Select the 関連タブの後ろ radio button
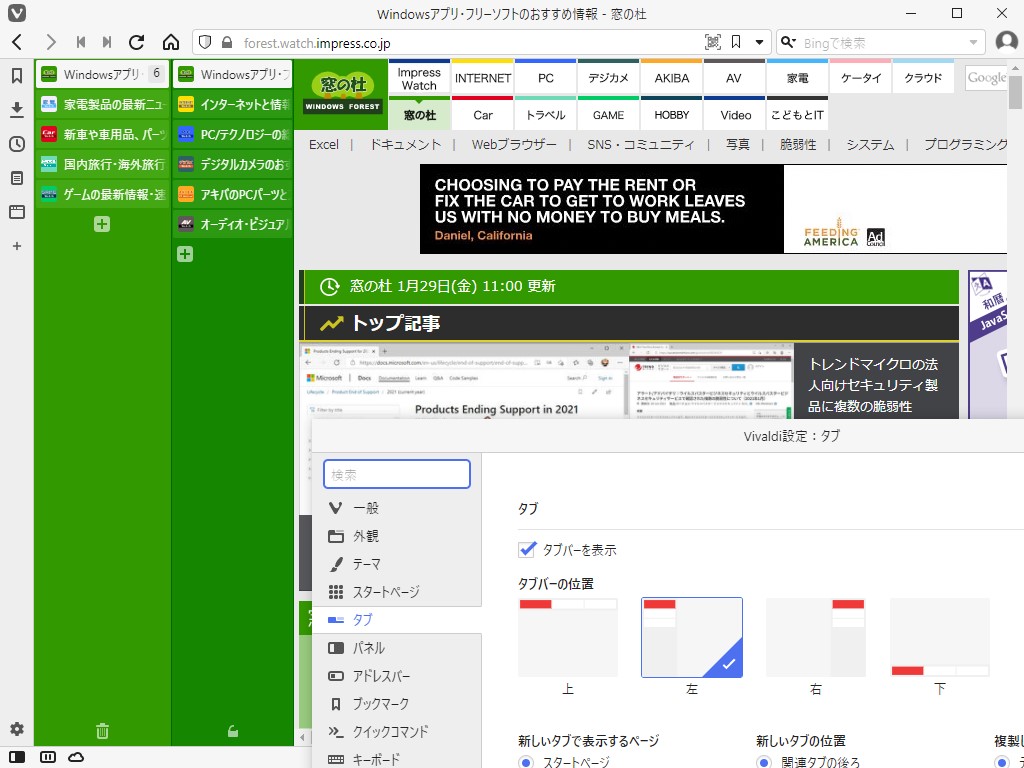 (x=764, y=761)
